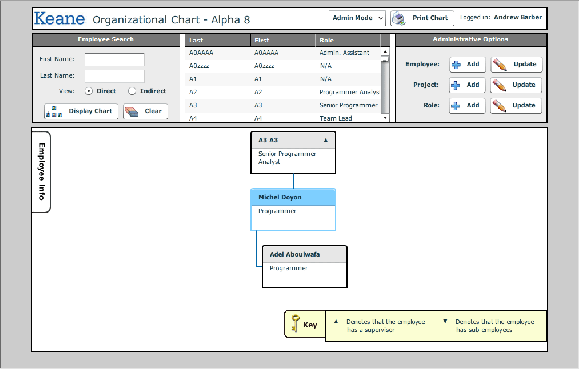Screen dimensions: 580x369
Task: Select the Direct view radio button
Action: [x=88, y=91]
